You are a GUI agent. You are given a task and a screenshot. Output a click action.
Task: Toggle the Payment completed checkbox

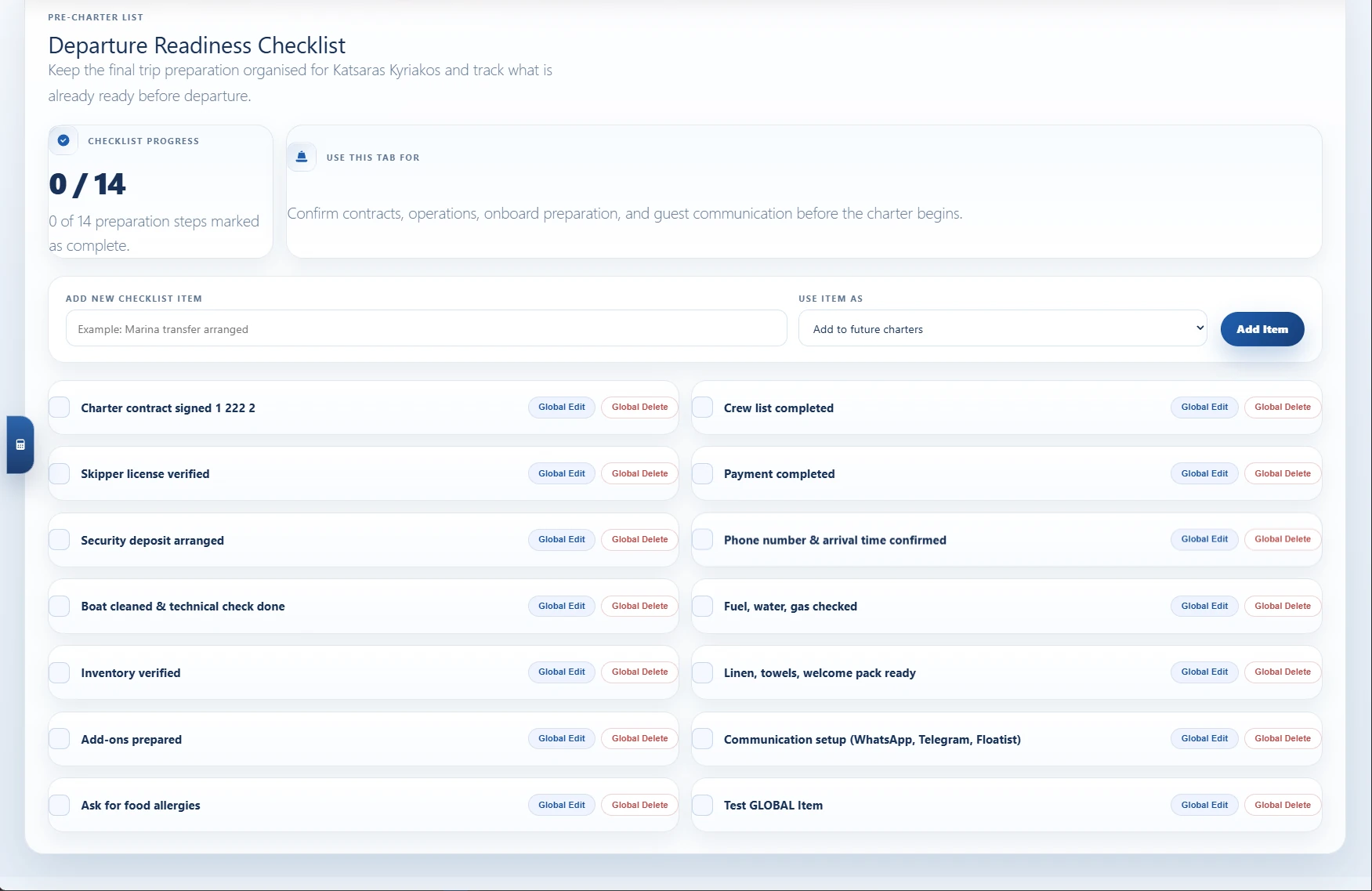[703, 473]
